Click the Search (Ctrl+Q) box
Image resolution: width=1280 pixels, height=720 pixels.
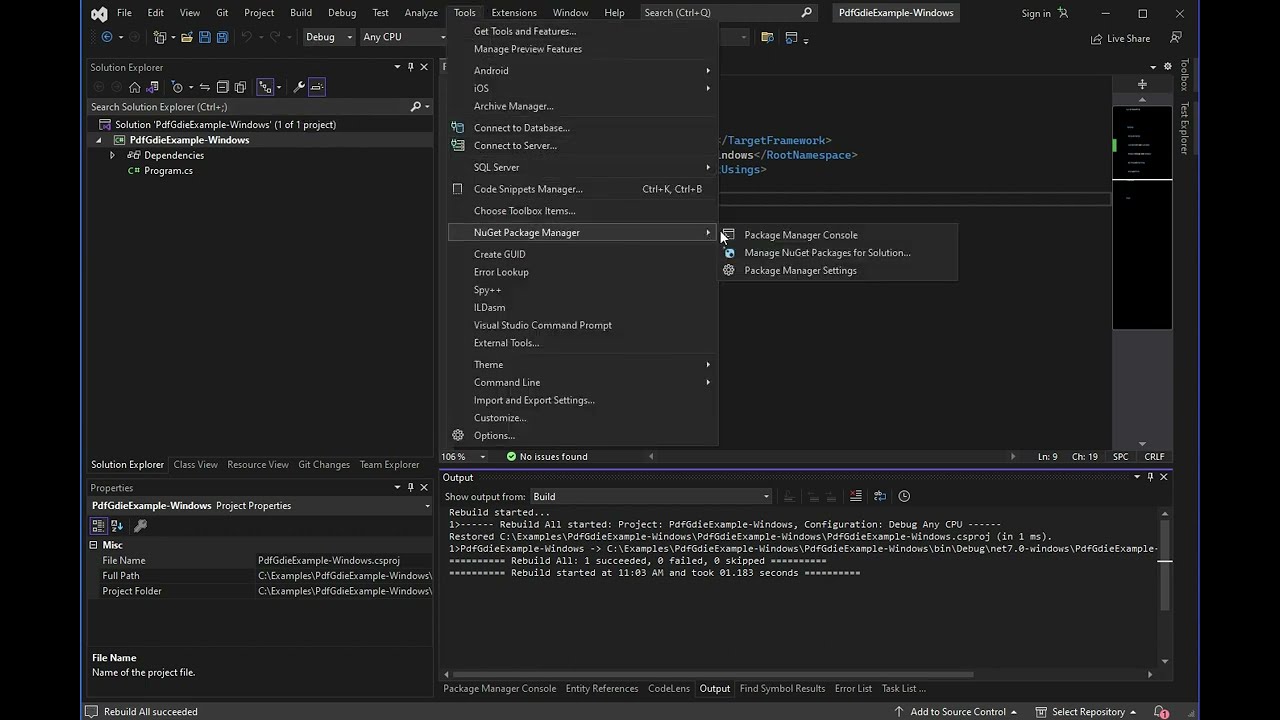728,13
